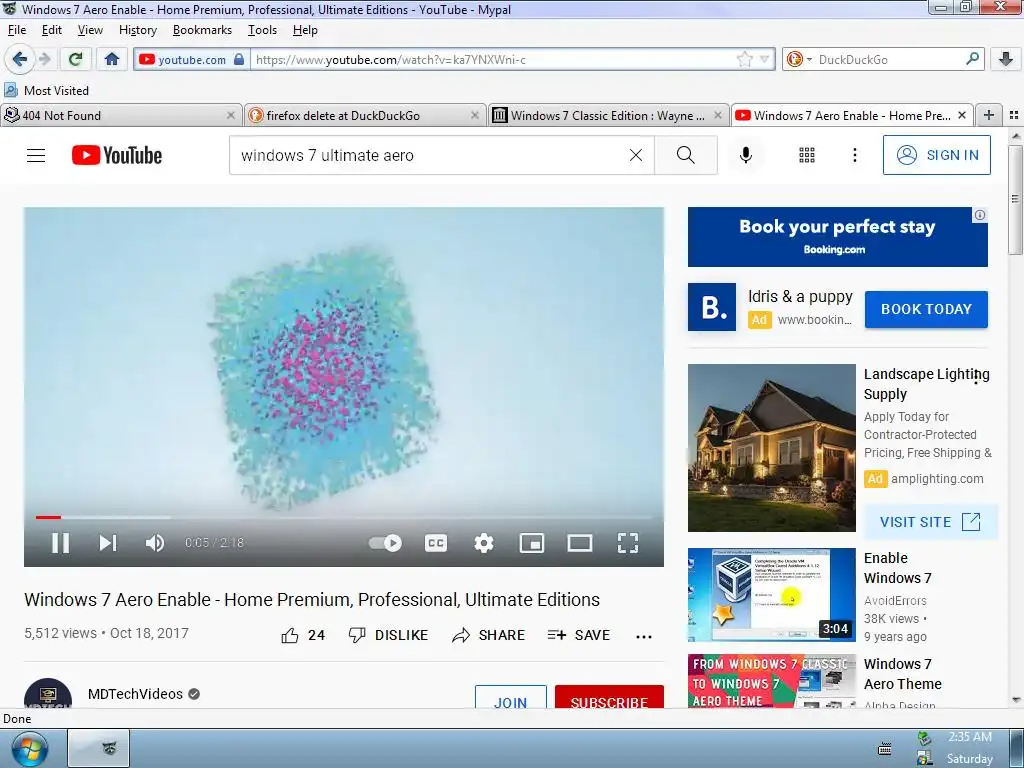Open Landscape Lighting Supply ad options menu
1024x768 pixels.
pyautogui.click(x=976, y=376)
